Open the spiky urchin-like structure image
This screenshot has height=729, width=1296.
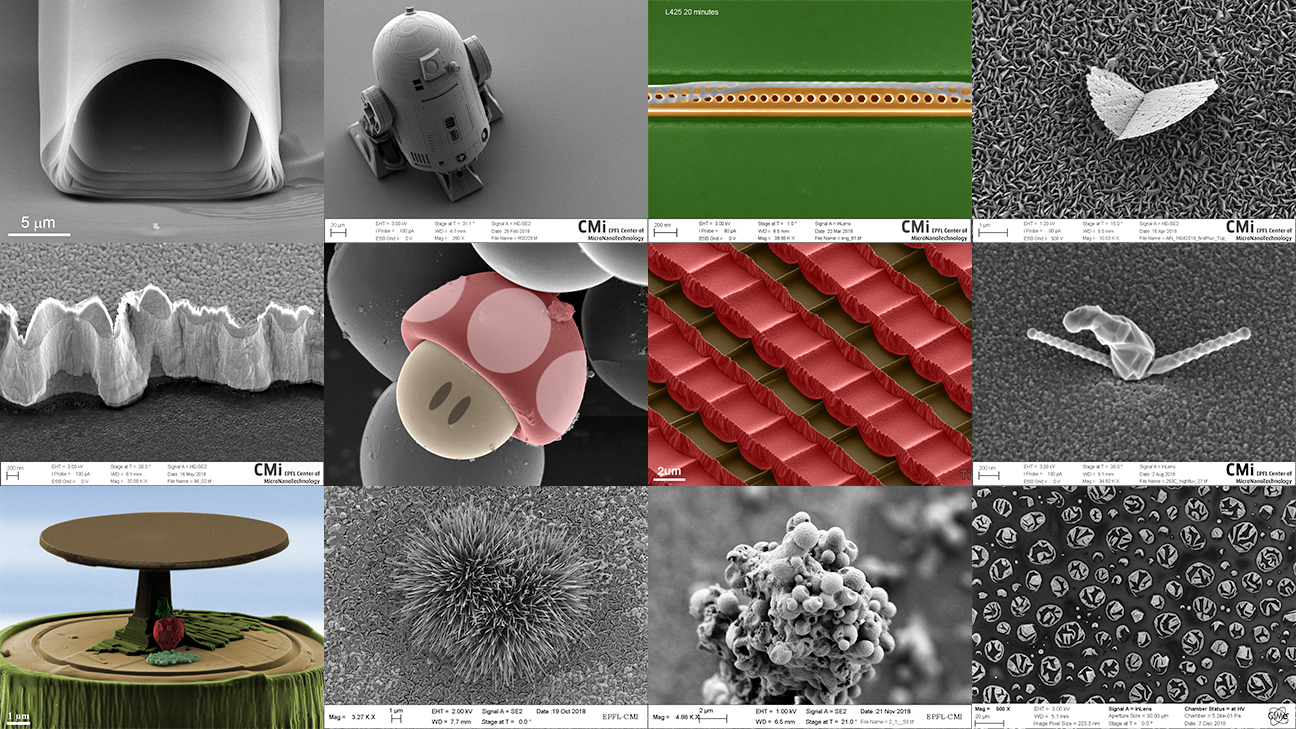tap(485, 590)
